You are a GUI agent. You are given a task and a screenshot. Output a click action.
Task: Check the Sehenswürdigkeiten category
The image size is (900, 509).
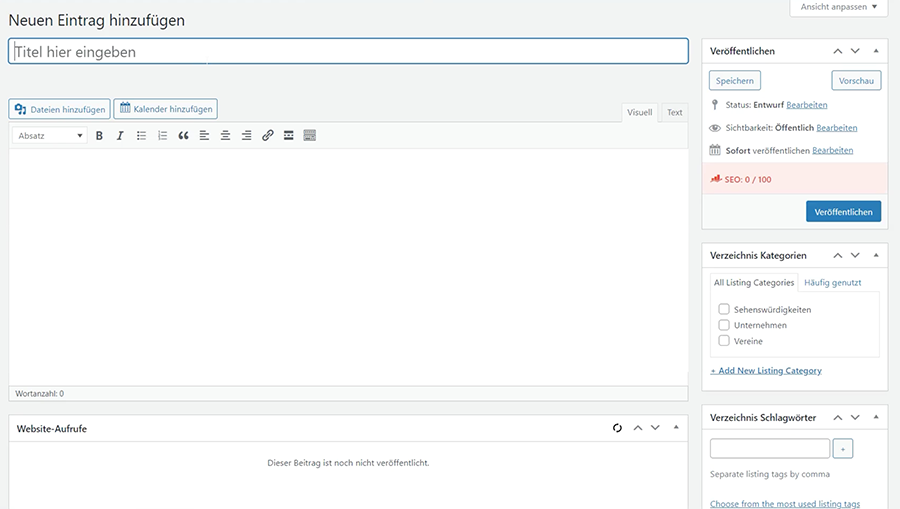(x=724, y=310)
